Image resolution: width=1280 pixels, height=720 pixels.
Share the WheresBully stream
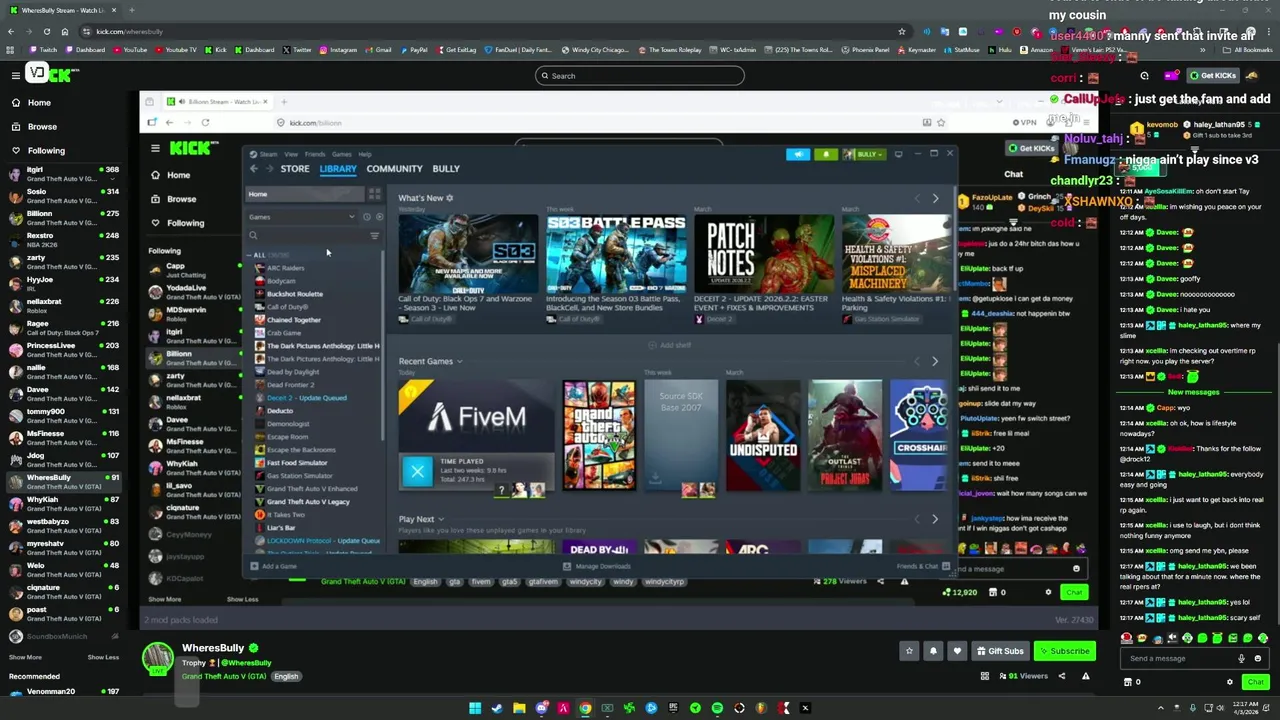point(1062,676)
